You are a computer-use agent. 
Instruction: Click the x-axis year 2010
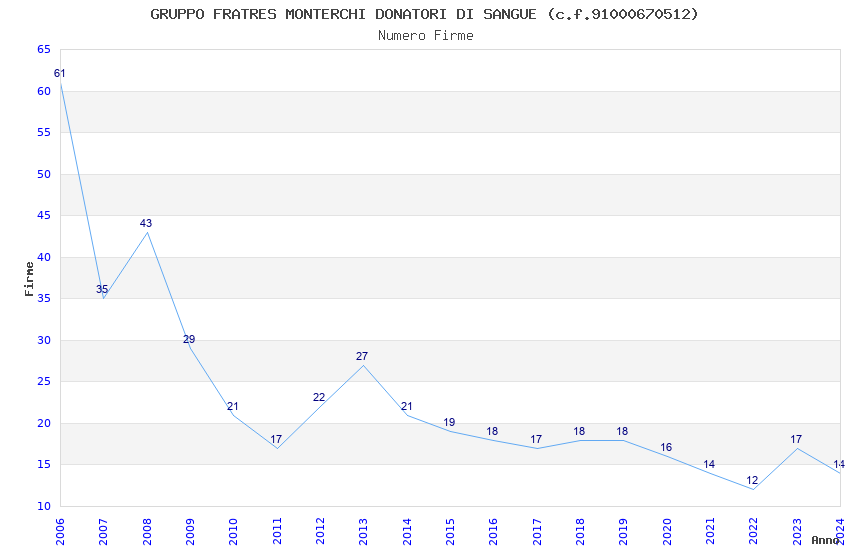click(233, 532)
